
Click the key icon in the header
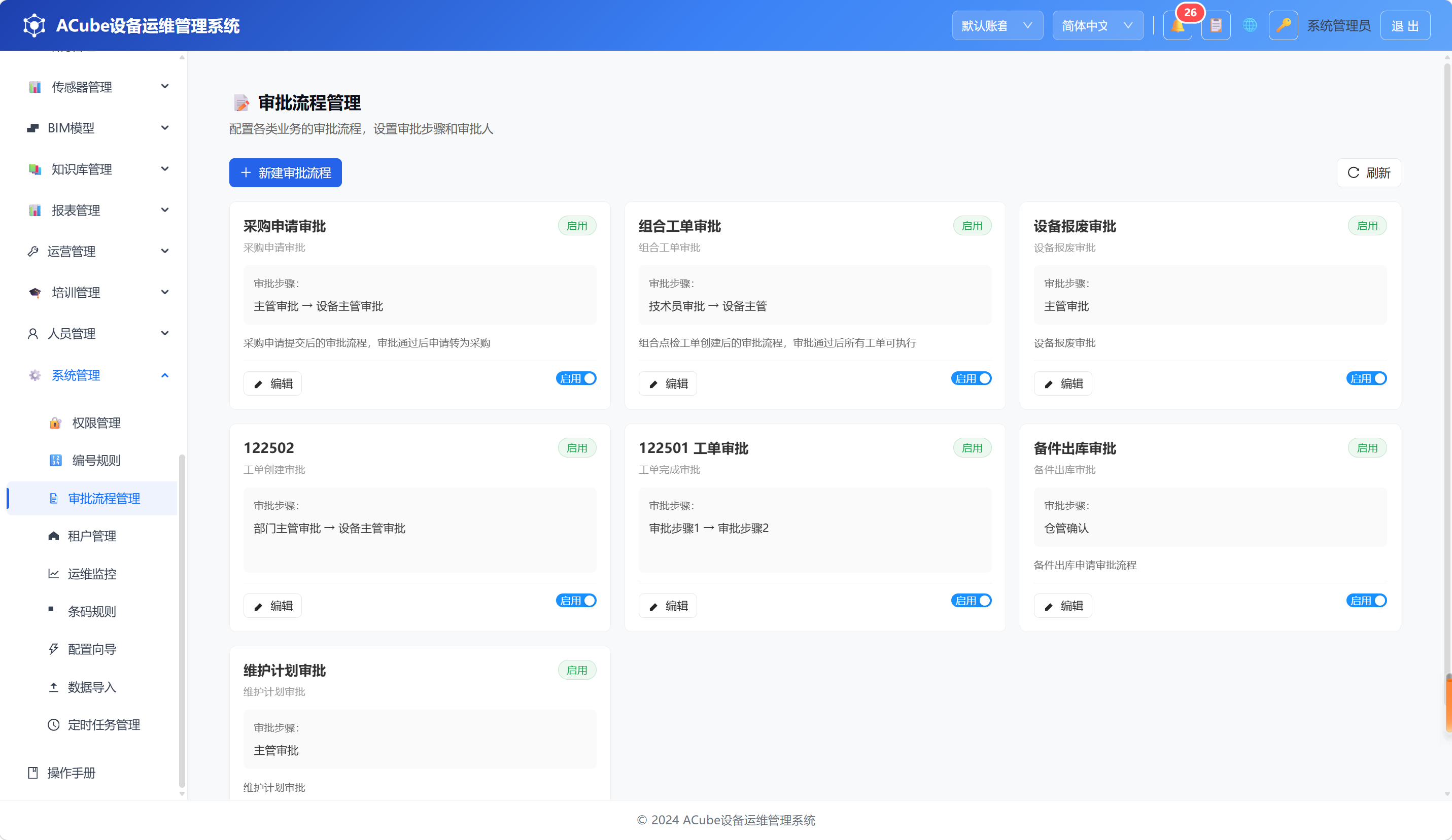(1283, 25)
